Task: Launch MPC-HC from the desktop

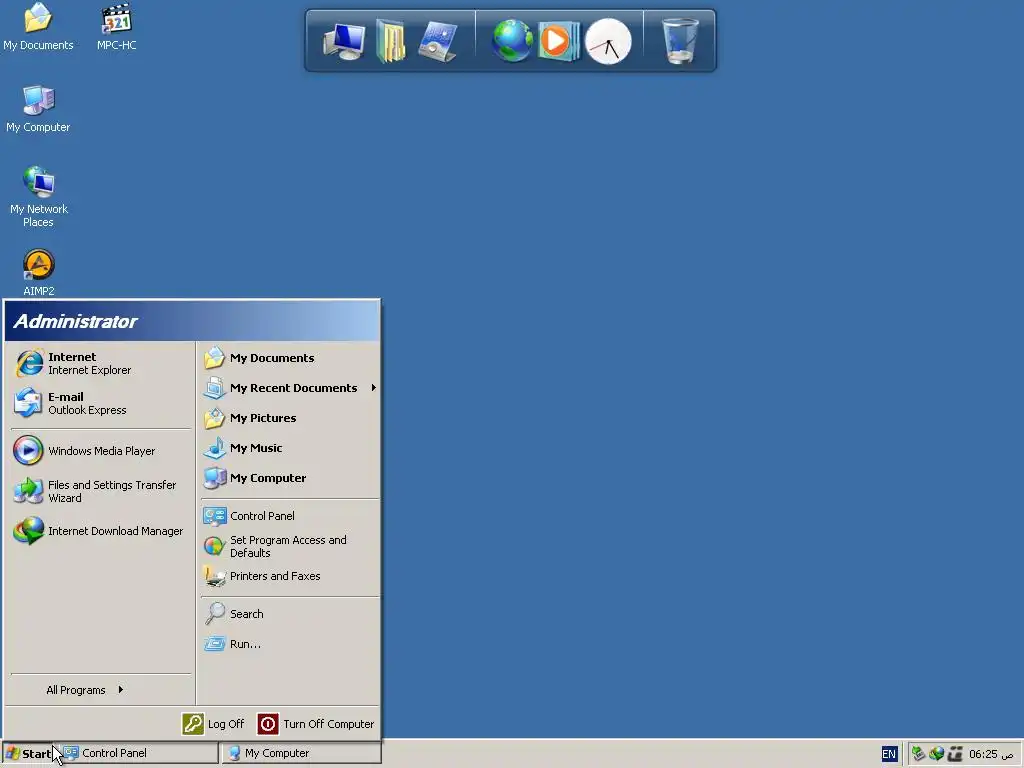Action: [x=116, y=27]
